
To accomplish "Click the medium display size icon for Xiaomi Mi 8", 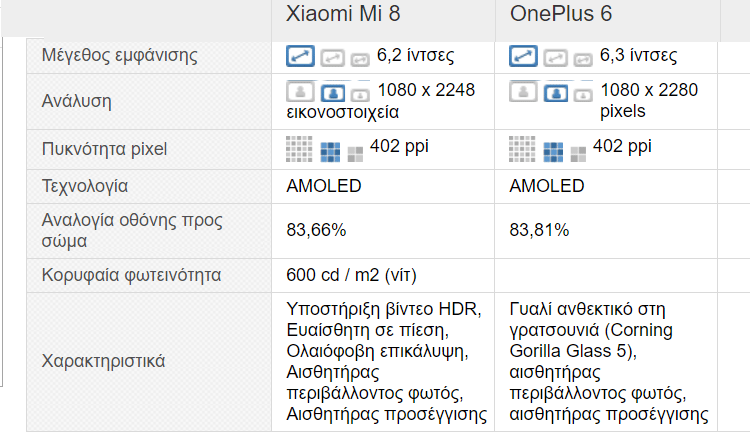I will tap(332, 58).
